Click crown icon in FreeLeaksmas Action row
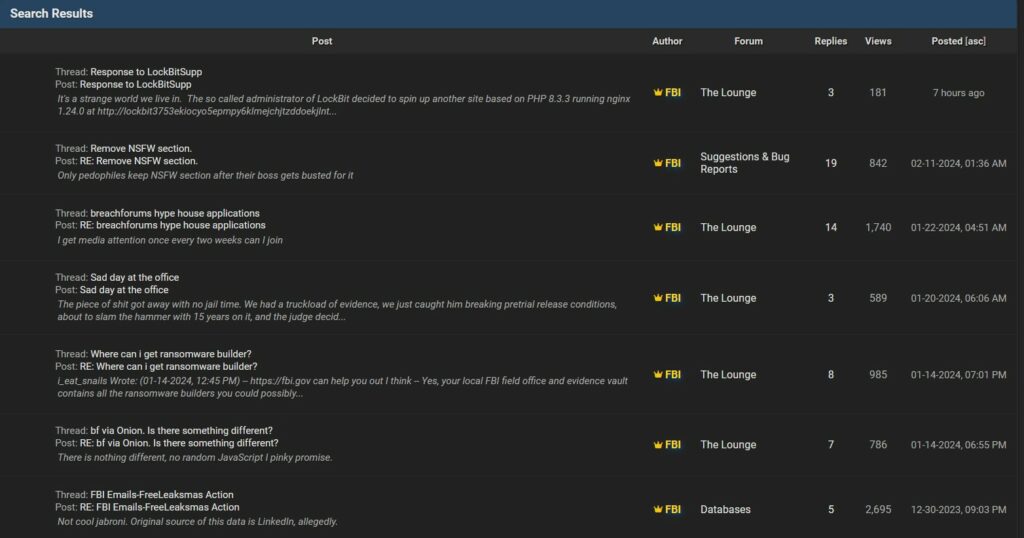1024x538 pixels. click(x=658, y=510)
